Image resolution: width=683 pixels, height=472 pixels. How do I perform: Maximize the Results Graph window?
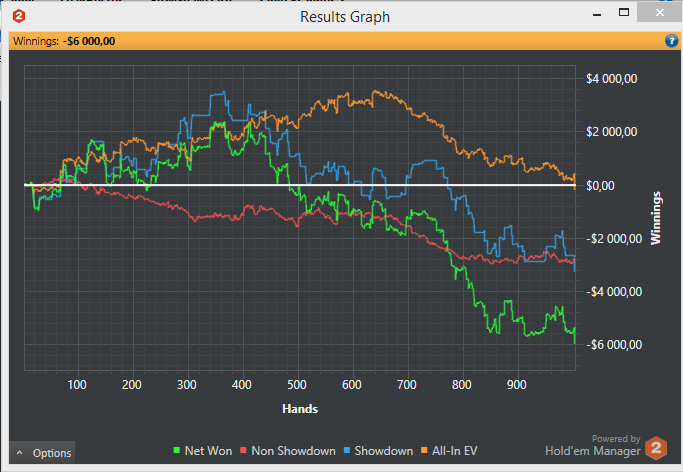point(624,12)
